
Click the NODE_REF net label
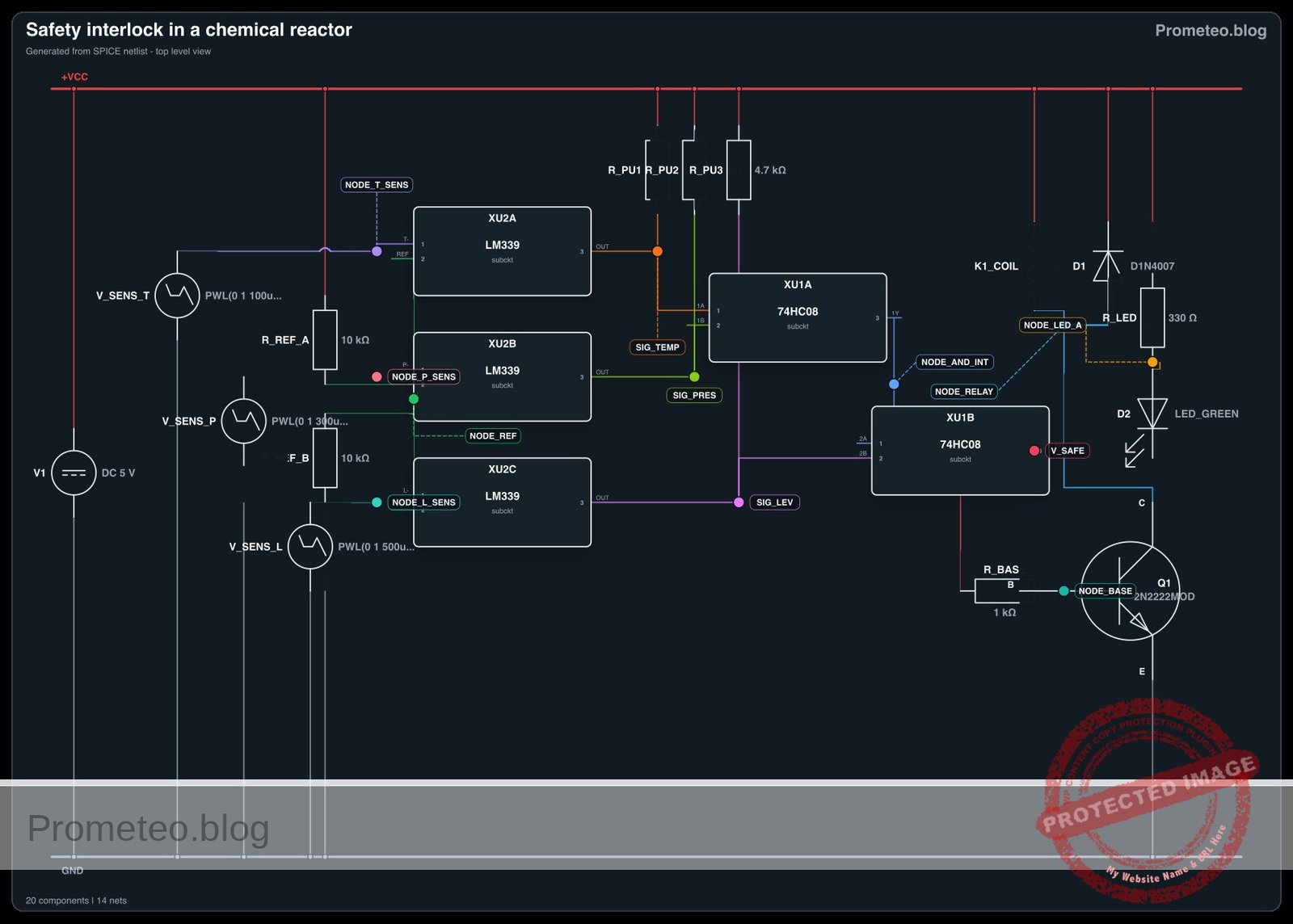pos(493,436)
